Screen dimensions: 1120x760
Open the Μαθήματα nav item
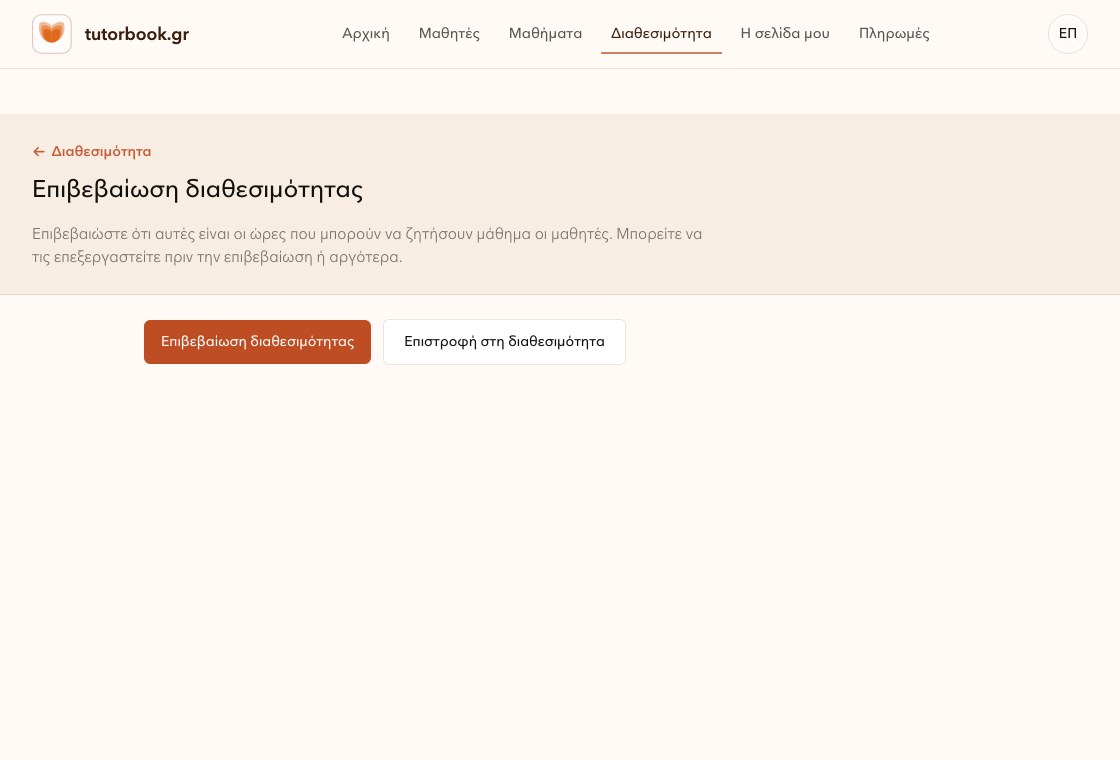click(545, 34)
